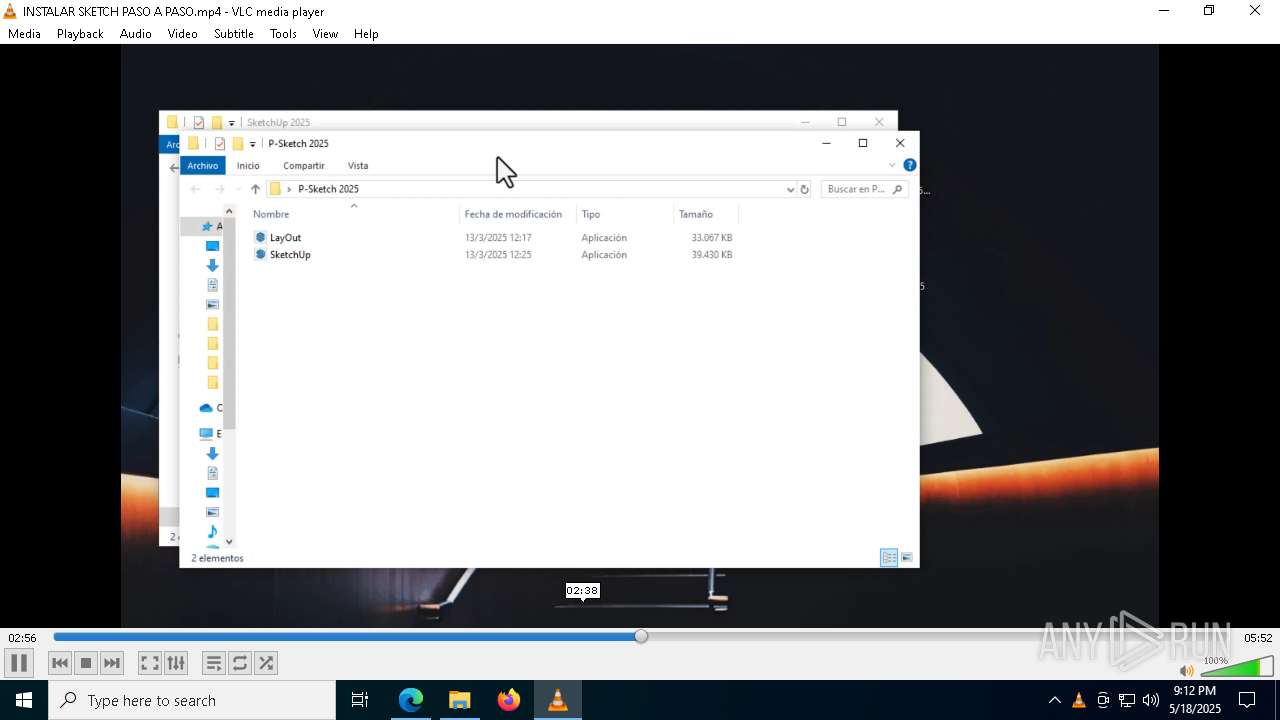1280x720 pixels.
Task: Select OneDrive cloud icon in sidebar
Action: [206, 408]
